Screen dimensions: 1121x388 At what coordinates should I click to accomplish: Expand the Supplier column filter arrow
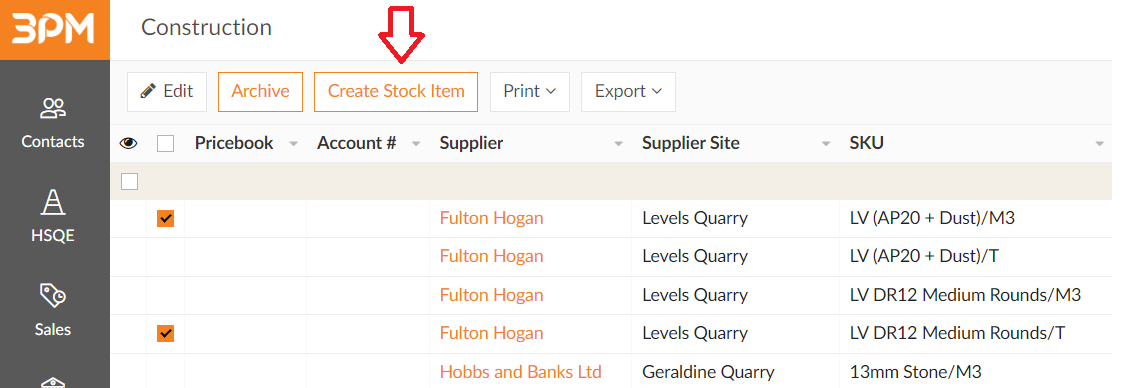[619, 144]
